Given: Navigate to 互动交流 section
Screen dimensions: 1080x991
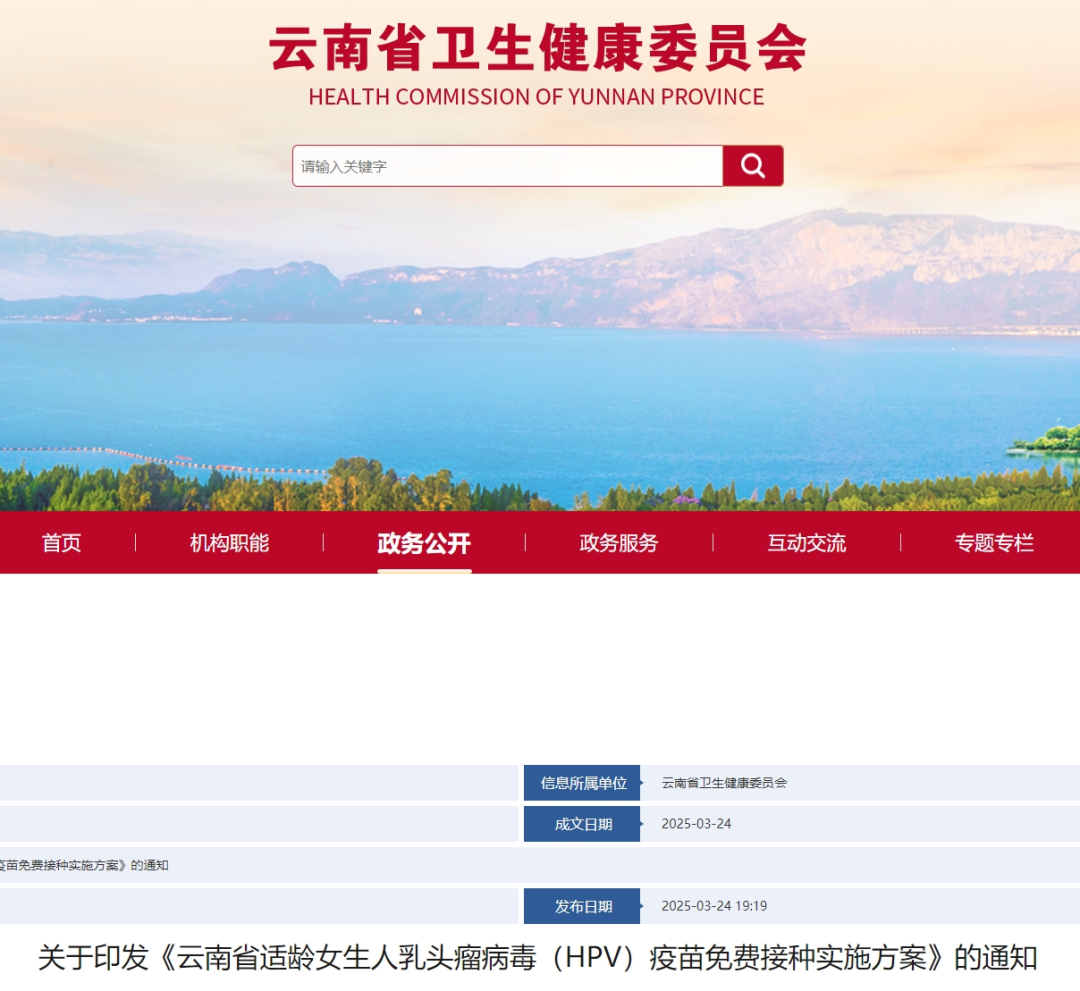Looking at the screenshot, I should pyautogui.click(x=806, y=543).
